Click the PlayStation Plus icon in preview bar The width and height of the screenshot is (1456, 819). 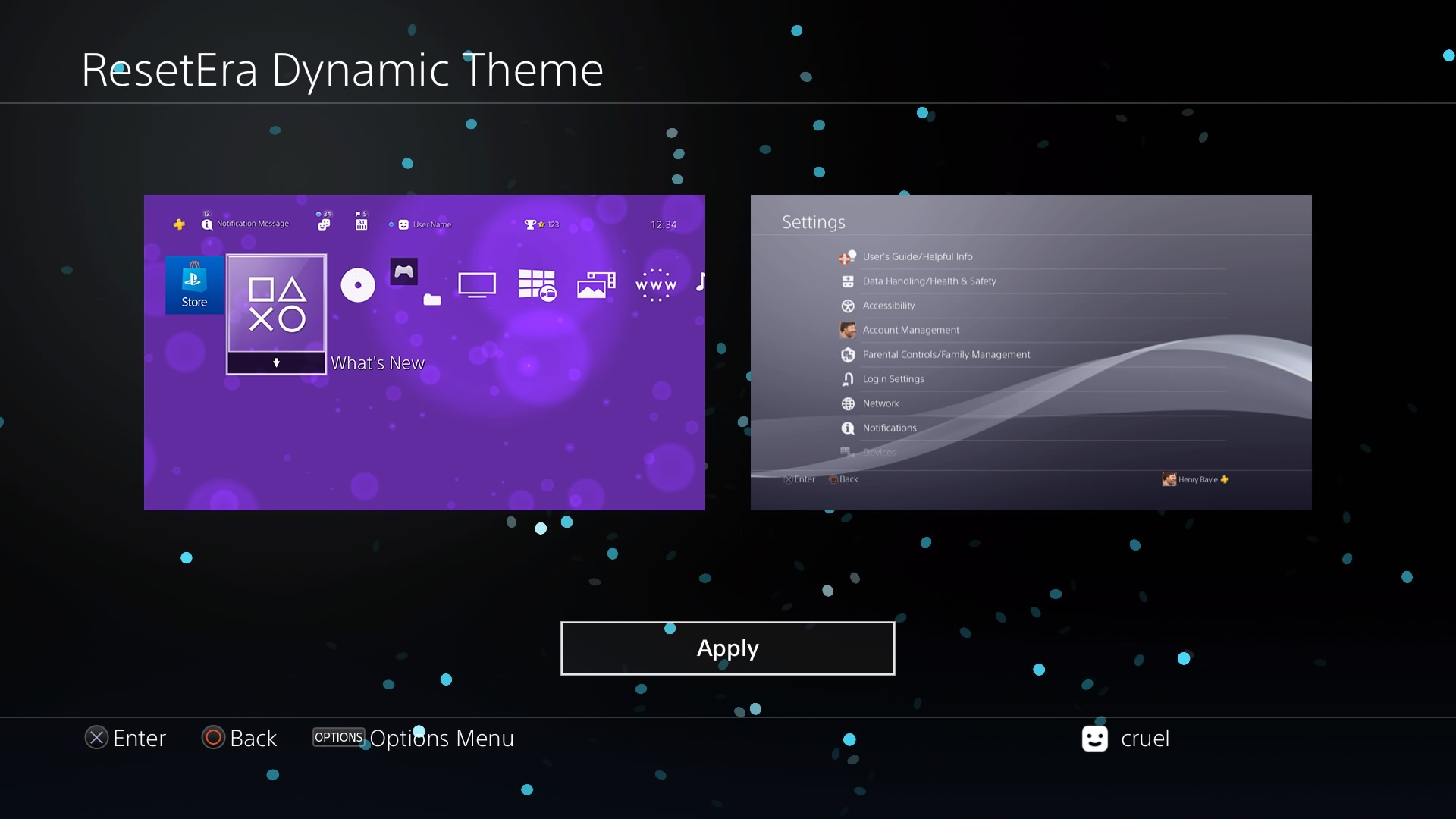[x=179, y=224]
